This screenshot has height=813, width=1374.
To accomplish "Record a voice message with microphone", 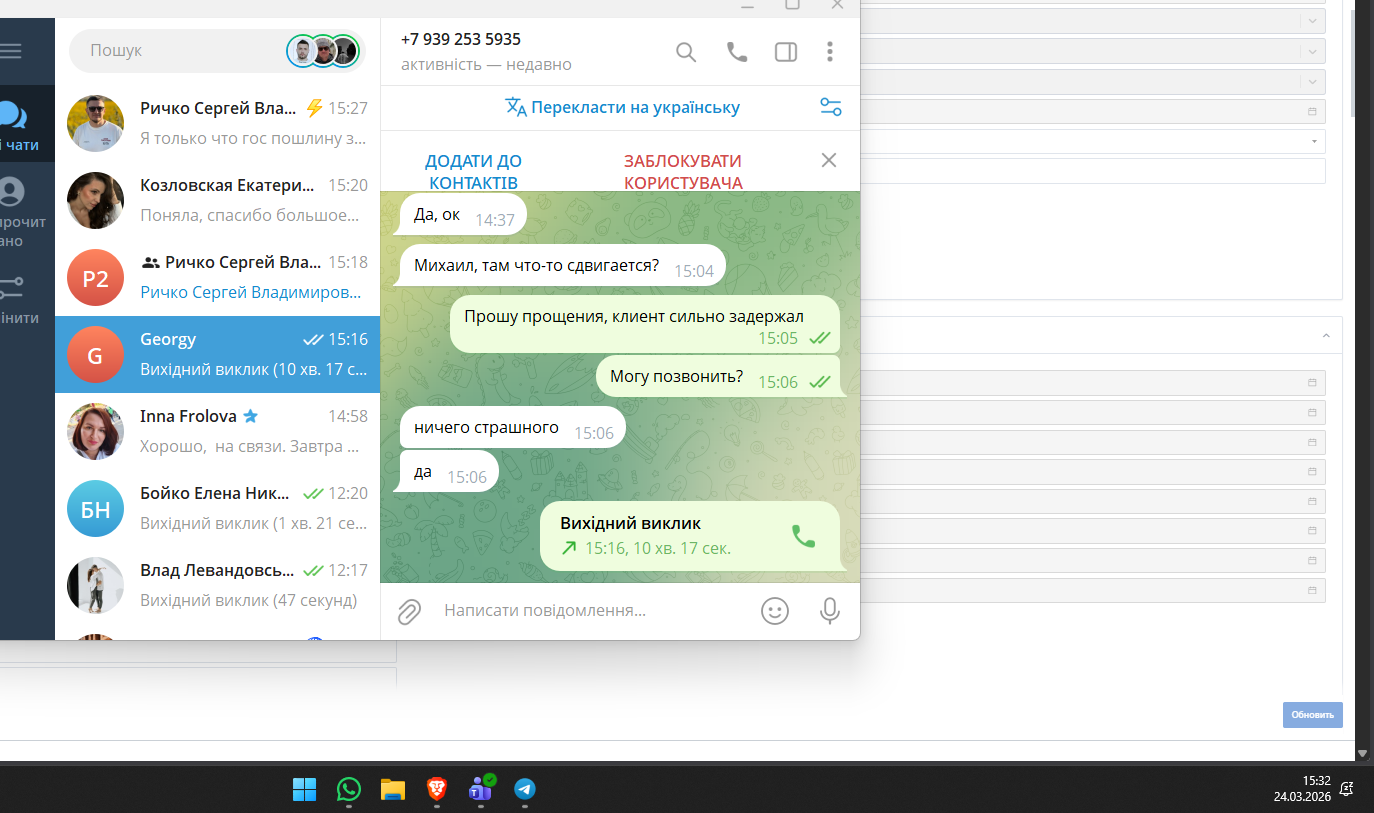I will (829, 611).
